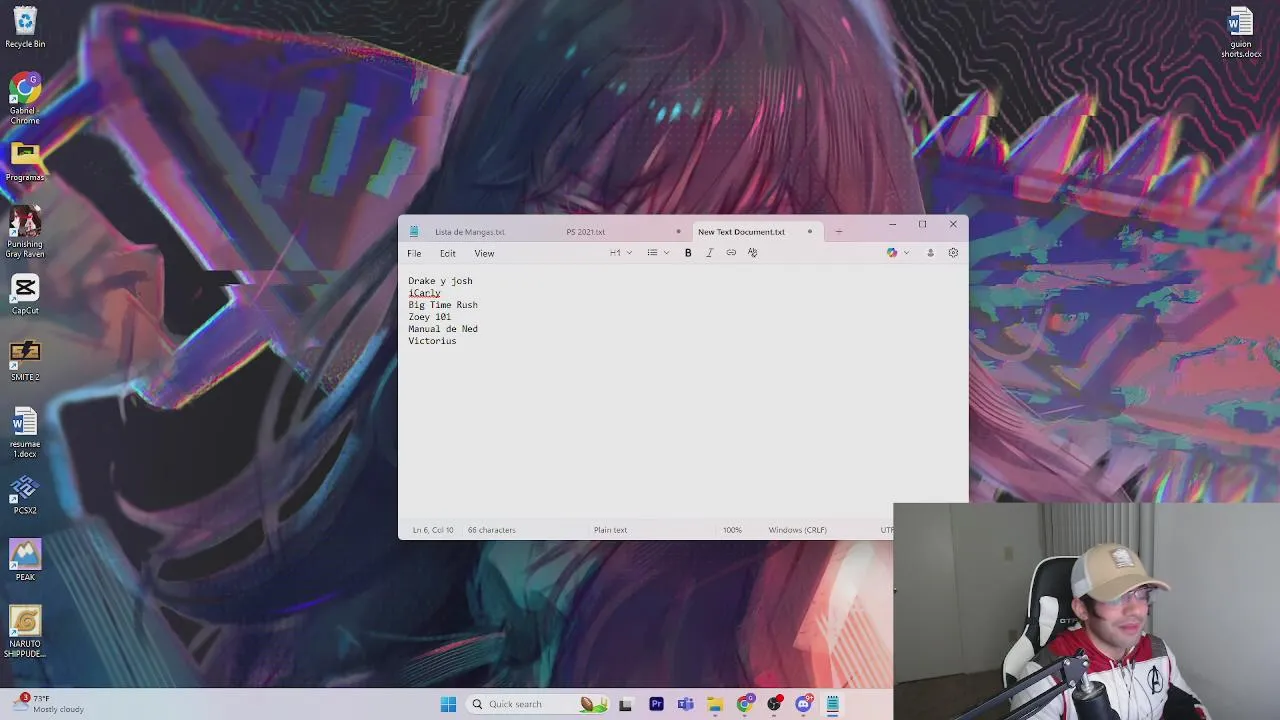Open the Recycle Bin desktop icon
This screenshot has width=1280, height=720.
25,28
